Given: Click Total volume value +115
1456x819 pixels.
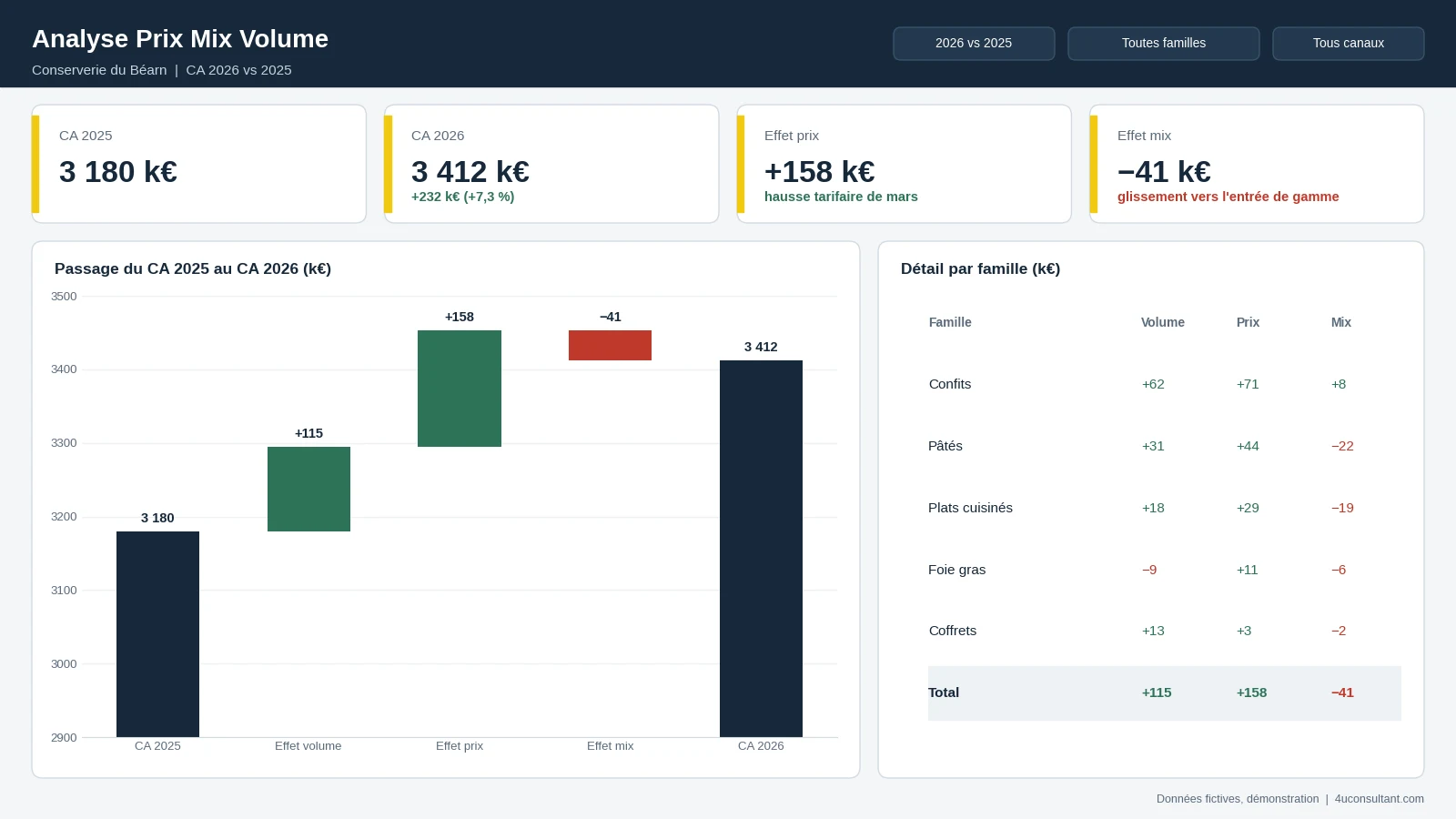Looking at the screenshot, I should [1157, 693].
